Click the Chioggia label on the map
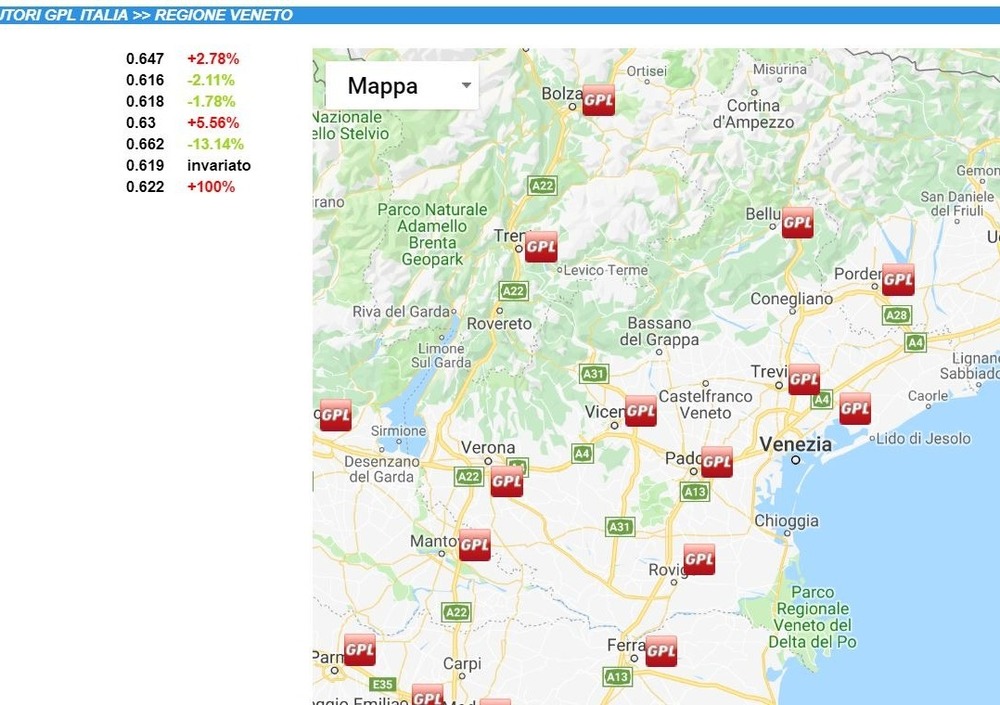This screenshot has width=1000, height=705. click(x=786, y=521)
